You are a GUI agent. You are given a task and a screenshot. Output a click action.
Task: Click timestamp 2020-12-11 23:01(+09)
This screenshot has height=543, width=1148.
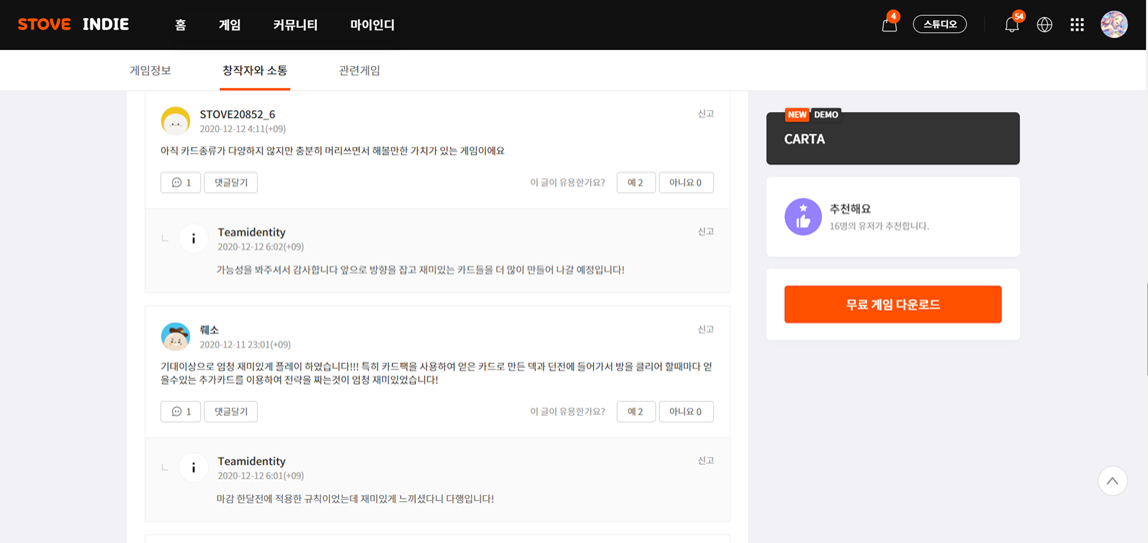coord(245,345)
